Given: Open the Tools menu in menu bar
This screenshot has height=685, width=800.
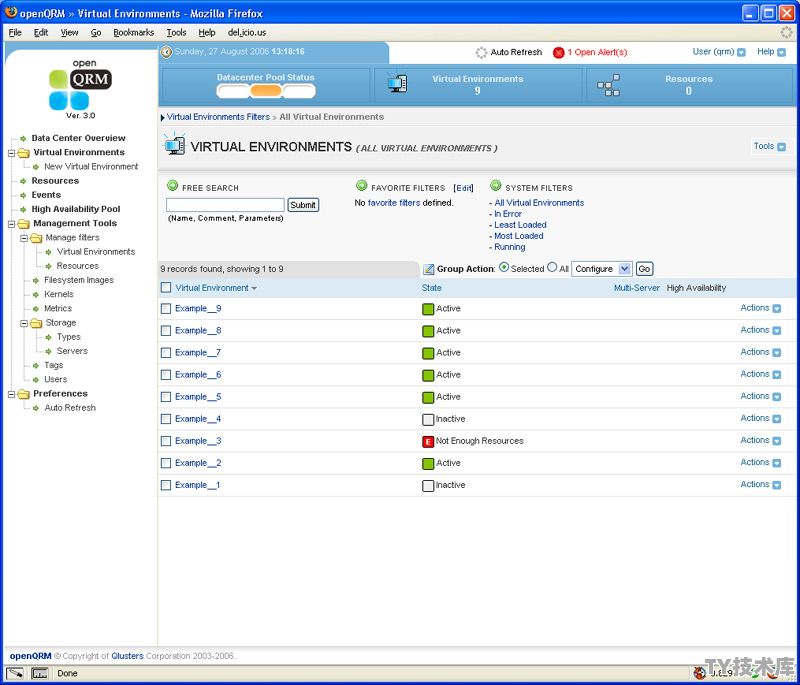Looking at the screenshot, I should click(x=176, y=33).
